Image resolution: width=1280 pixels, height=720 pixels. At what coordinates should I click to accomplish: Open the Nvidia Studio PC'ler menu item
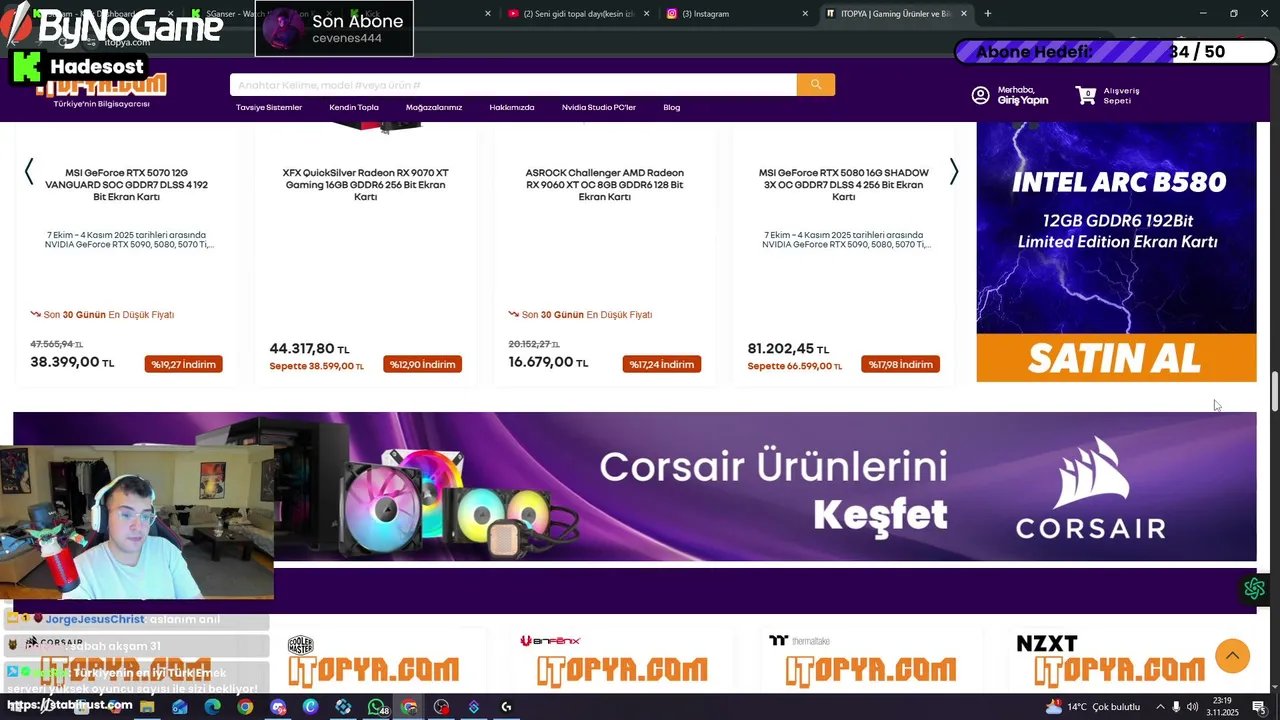(599, 108)
